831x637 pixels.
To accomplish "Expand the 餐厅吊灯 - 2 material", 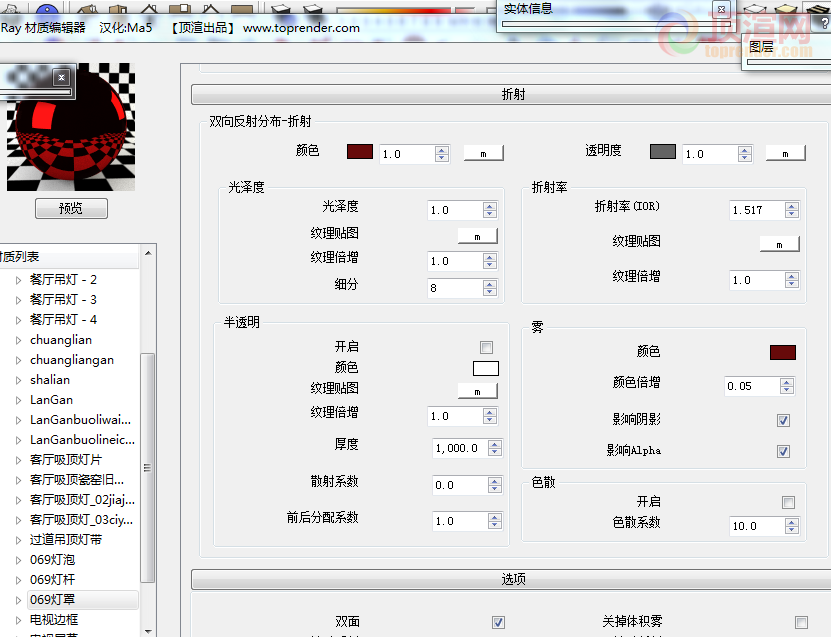I will pyautogui.click(x=18, y=280).
